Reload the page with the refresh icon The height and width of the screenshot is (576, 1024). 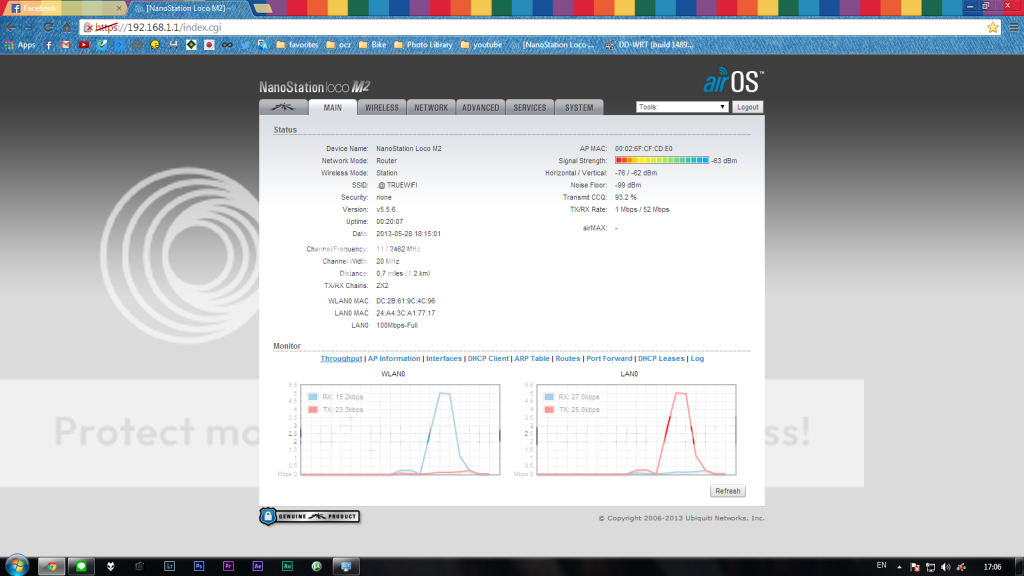tap(48, 27)
